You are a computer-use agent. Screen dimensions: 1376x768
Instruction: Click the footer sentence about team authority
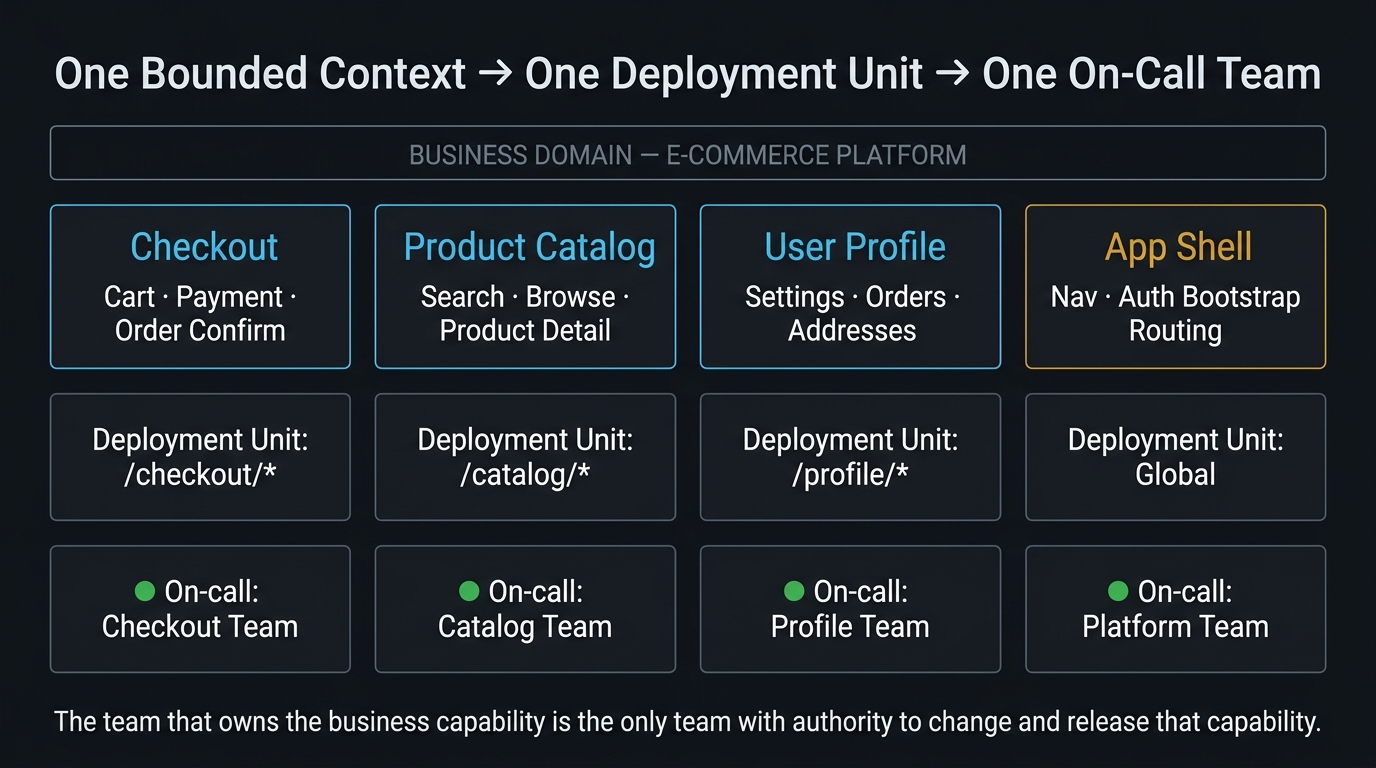(688, 721)
